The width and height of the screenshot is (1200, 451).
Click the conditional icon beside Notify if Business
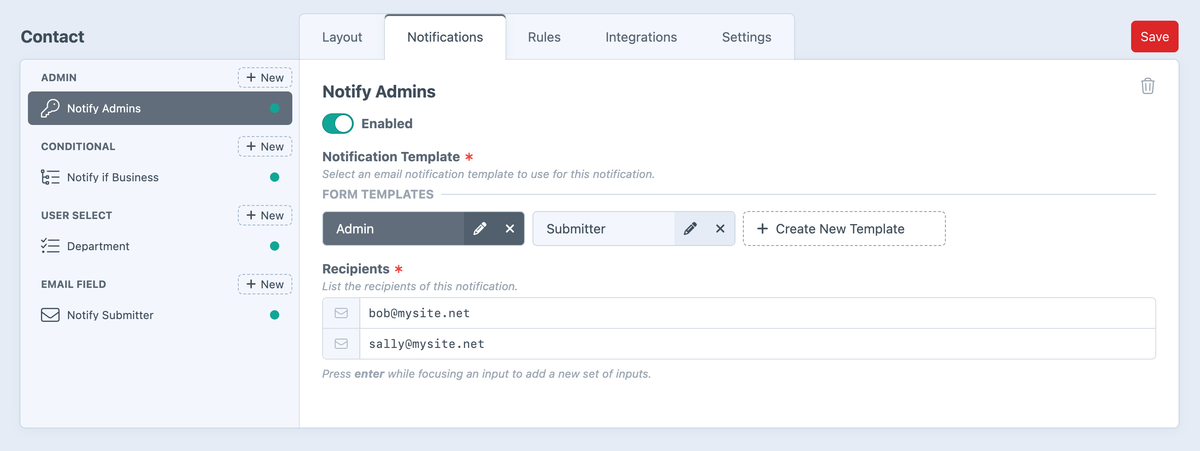click(50, 177)
